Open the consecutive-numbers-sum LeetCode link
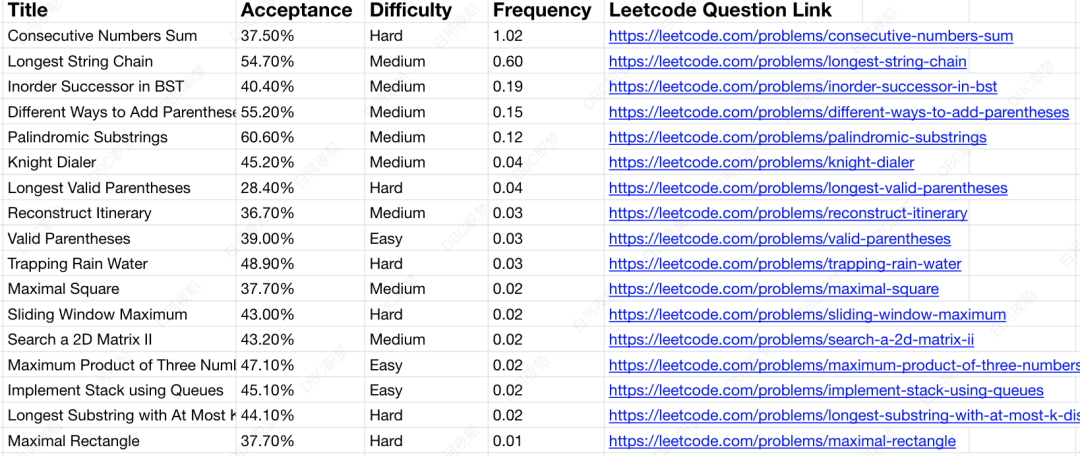This screenshot has width=1080, height=456. click(811, 36)
